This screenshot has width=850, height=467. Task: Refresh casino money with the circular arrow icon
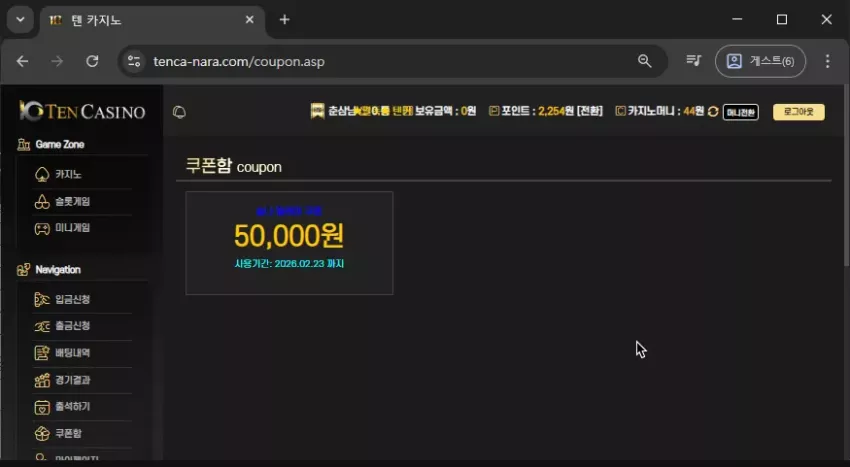point(713,111)
